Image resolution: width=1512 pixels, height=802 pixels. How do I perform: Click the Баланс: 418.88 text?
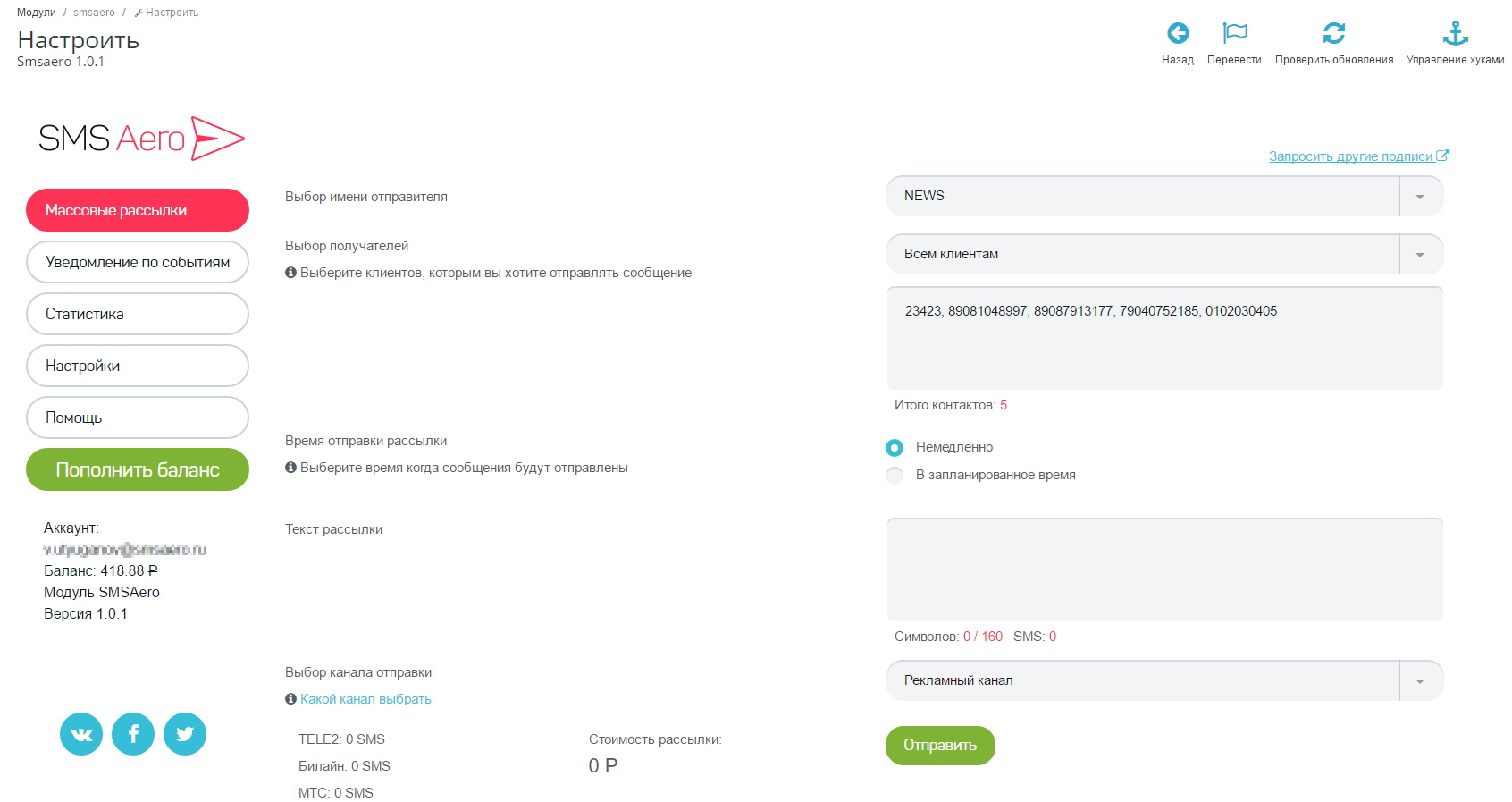(101, 570)
